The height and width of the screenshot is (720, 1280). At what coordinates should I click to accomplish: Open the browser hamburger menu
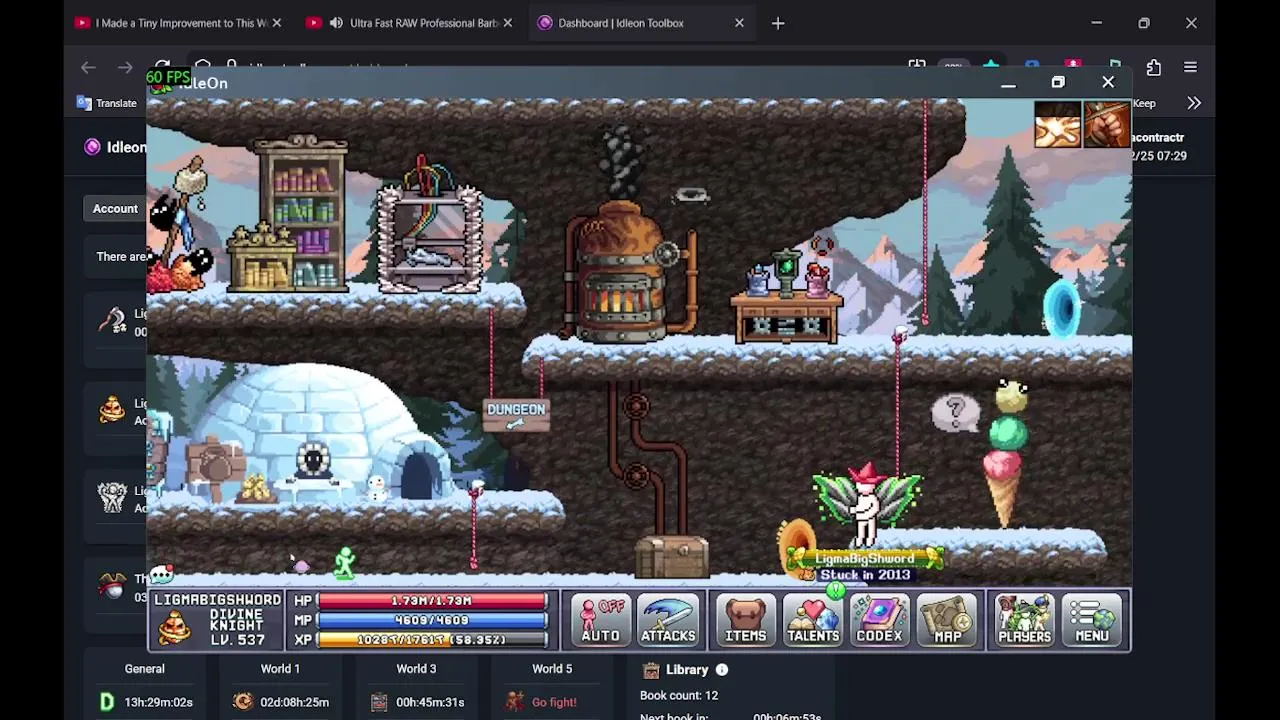click(x=1190, y=67)
